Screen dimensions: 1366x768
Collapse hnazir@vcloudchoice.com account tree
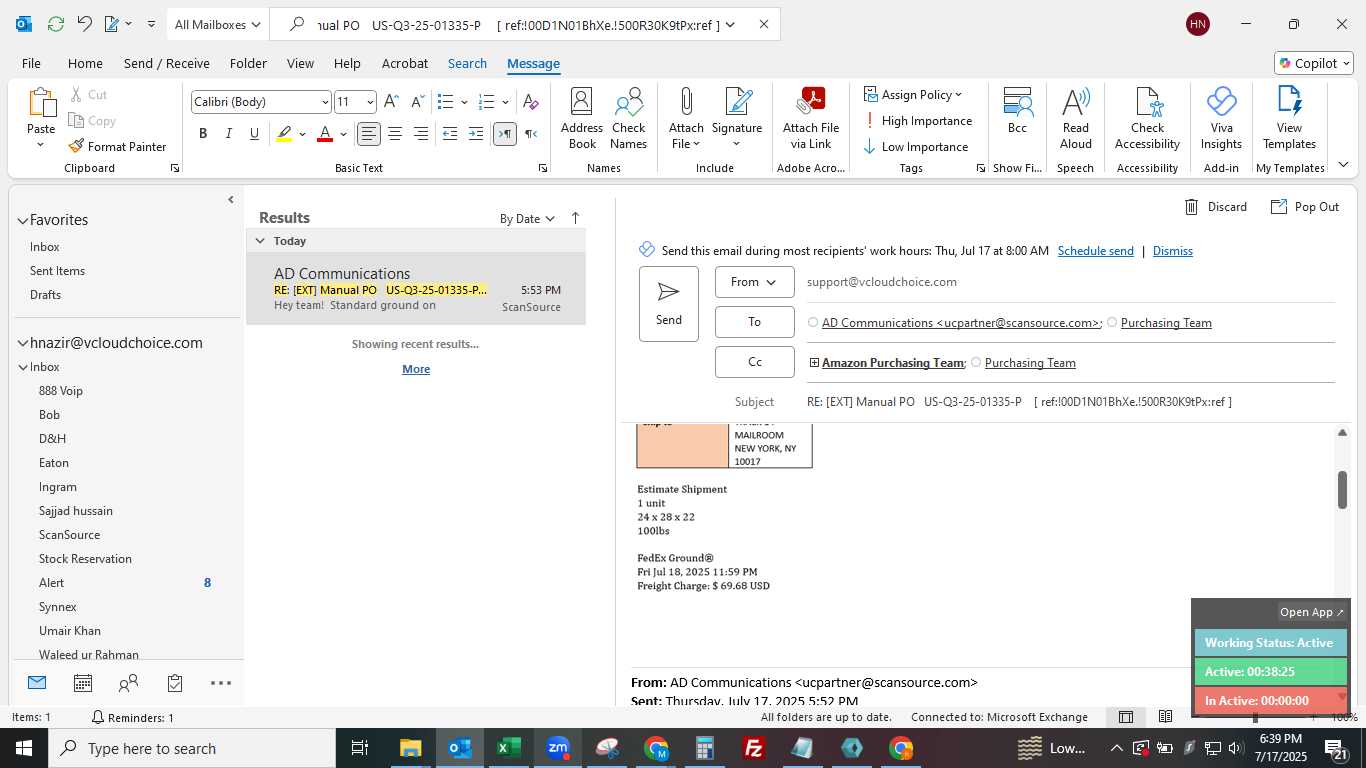[x=22, y=343]
